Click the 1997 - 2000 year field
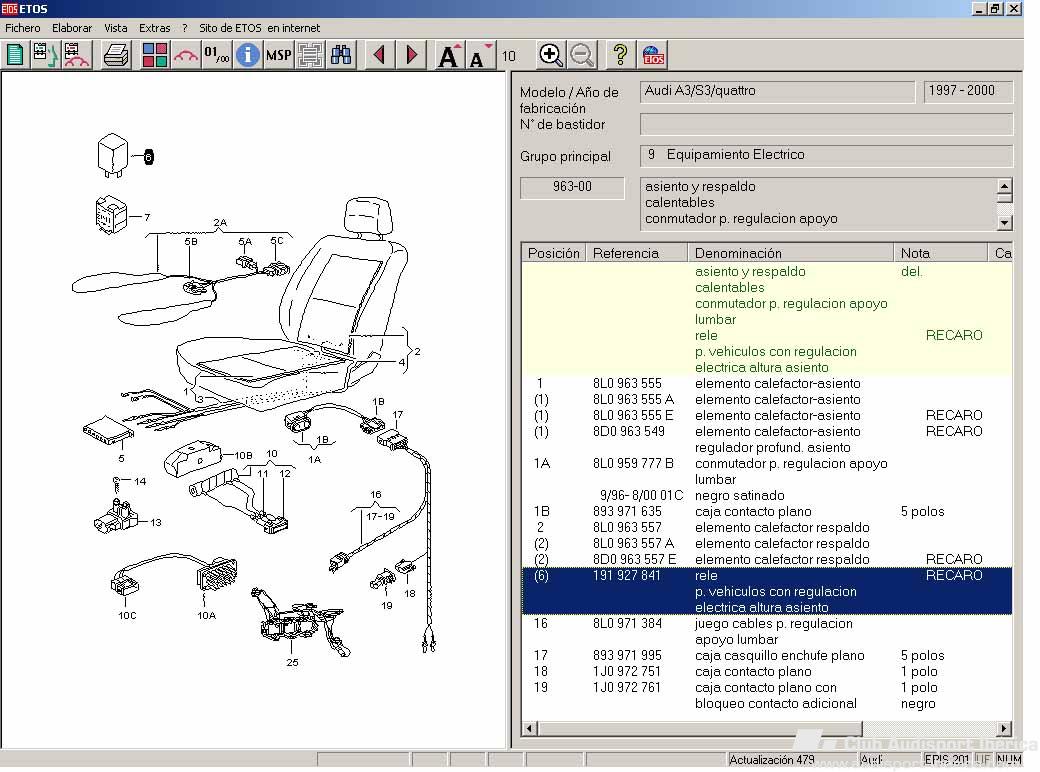The width and height of the screenshot is (1040, 772). click(968, 91)
